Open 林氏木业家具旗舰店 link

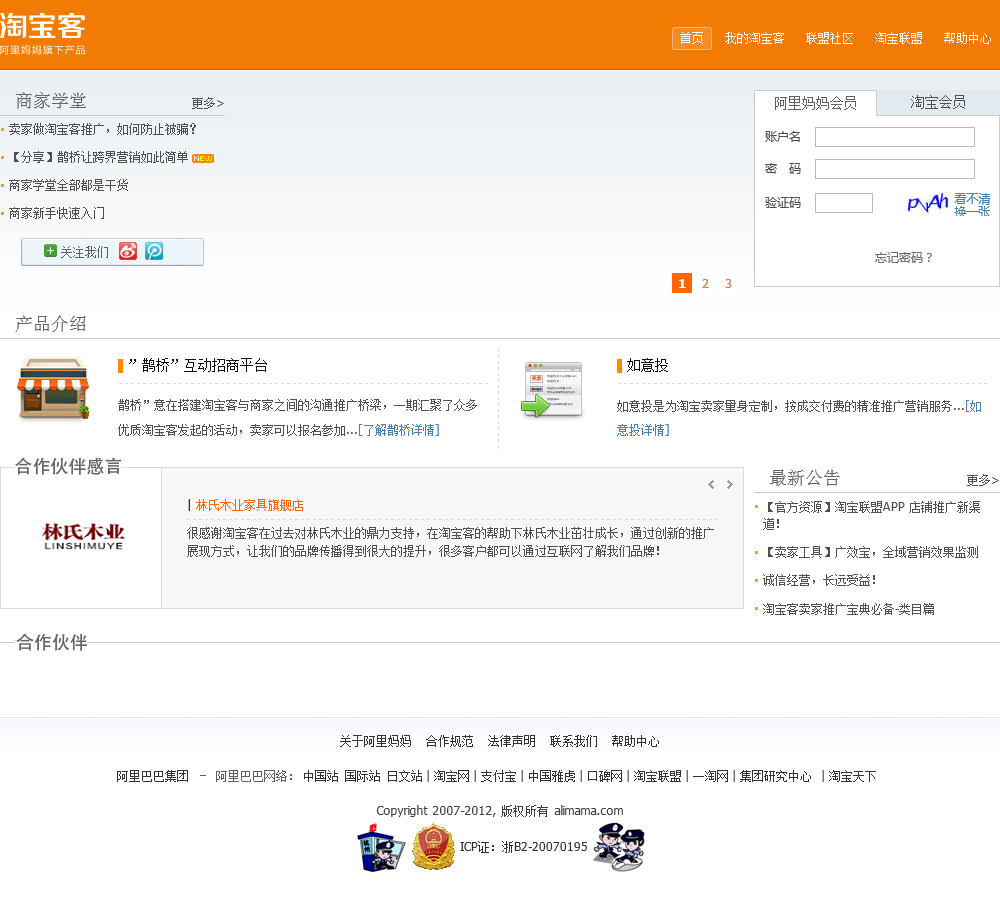[249, 505]
